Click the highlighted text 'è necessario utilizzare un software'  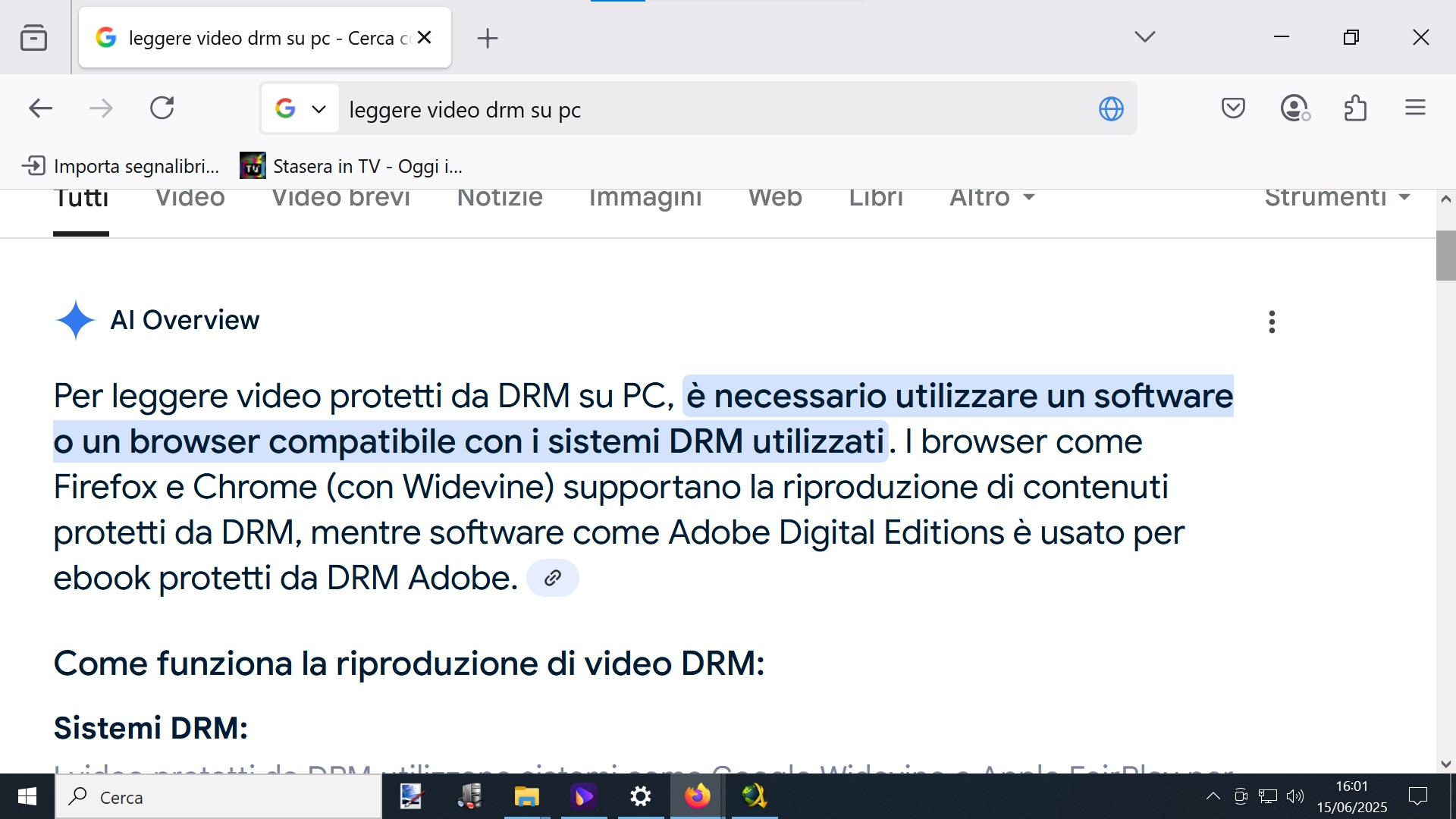pos(960,396)
